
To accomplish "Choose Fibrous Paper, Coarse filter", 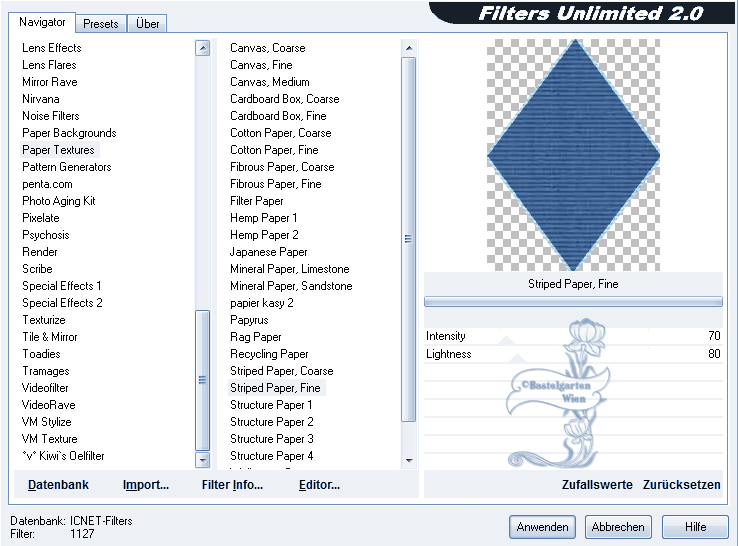I will point(282,167).
